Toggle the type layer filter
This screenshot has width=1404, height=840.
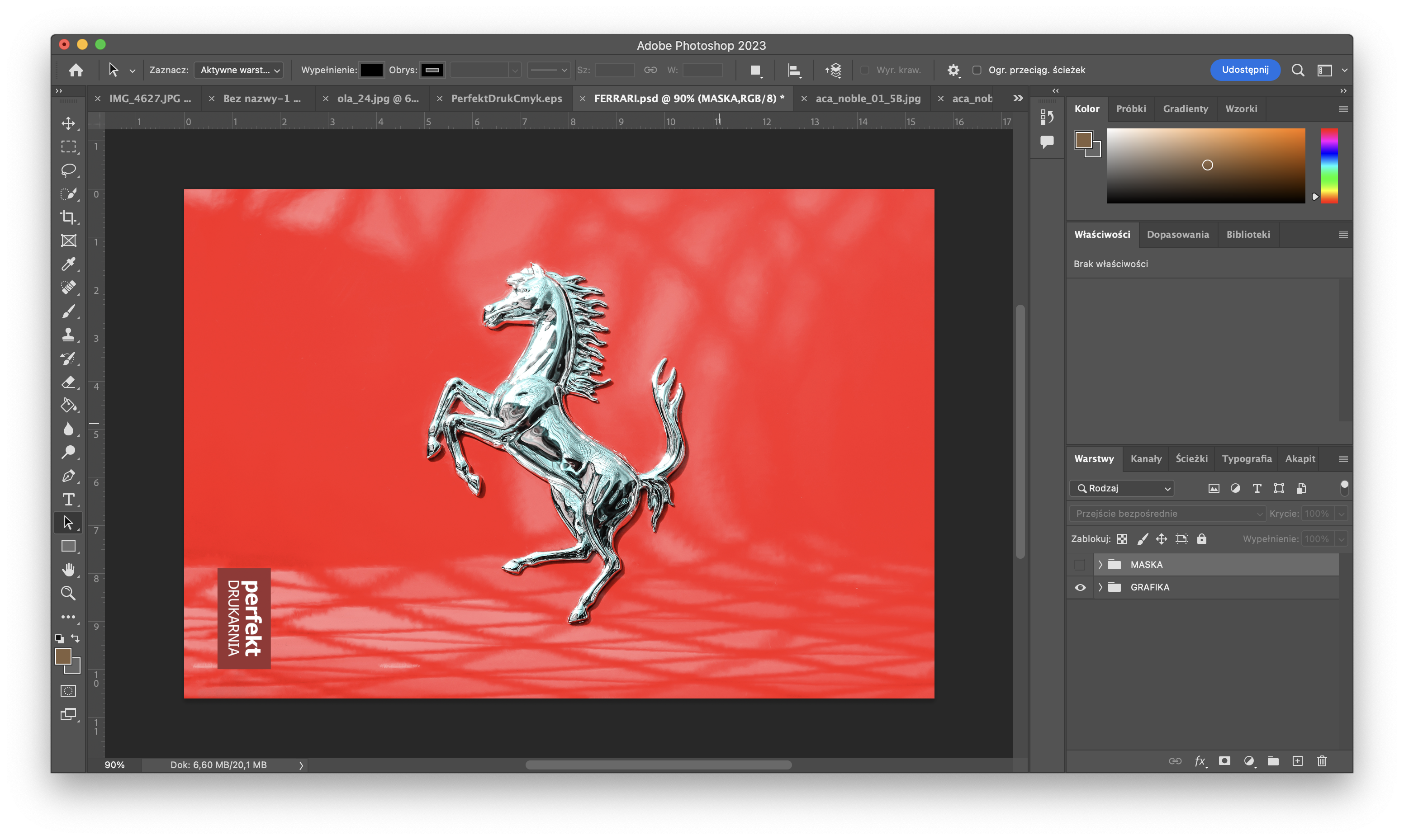1257,488
